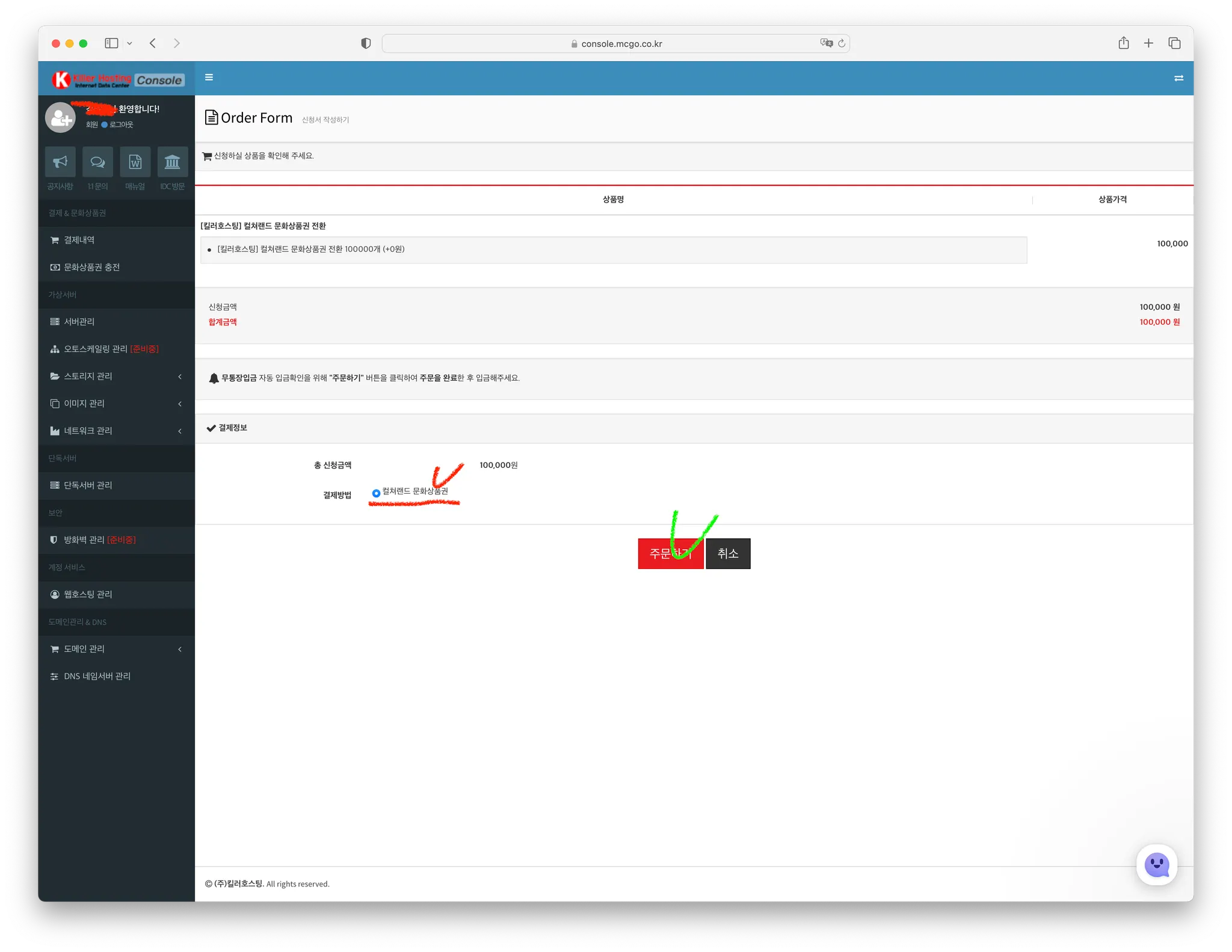Click the console.mcgo.co.kr address bar

point(621,43)
